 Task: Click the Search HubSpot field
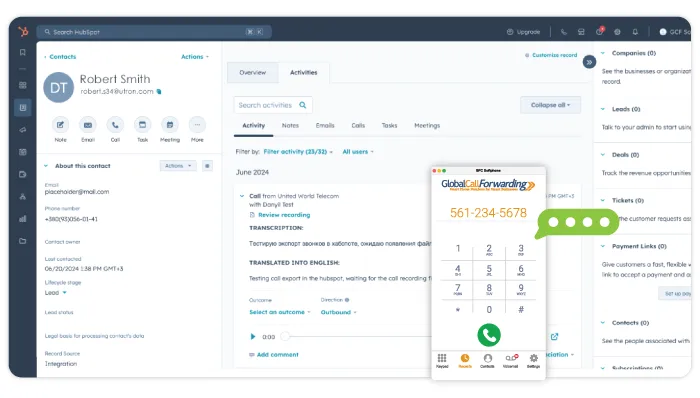154,32
